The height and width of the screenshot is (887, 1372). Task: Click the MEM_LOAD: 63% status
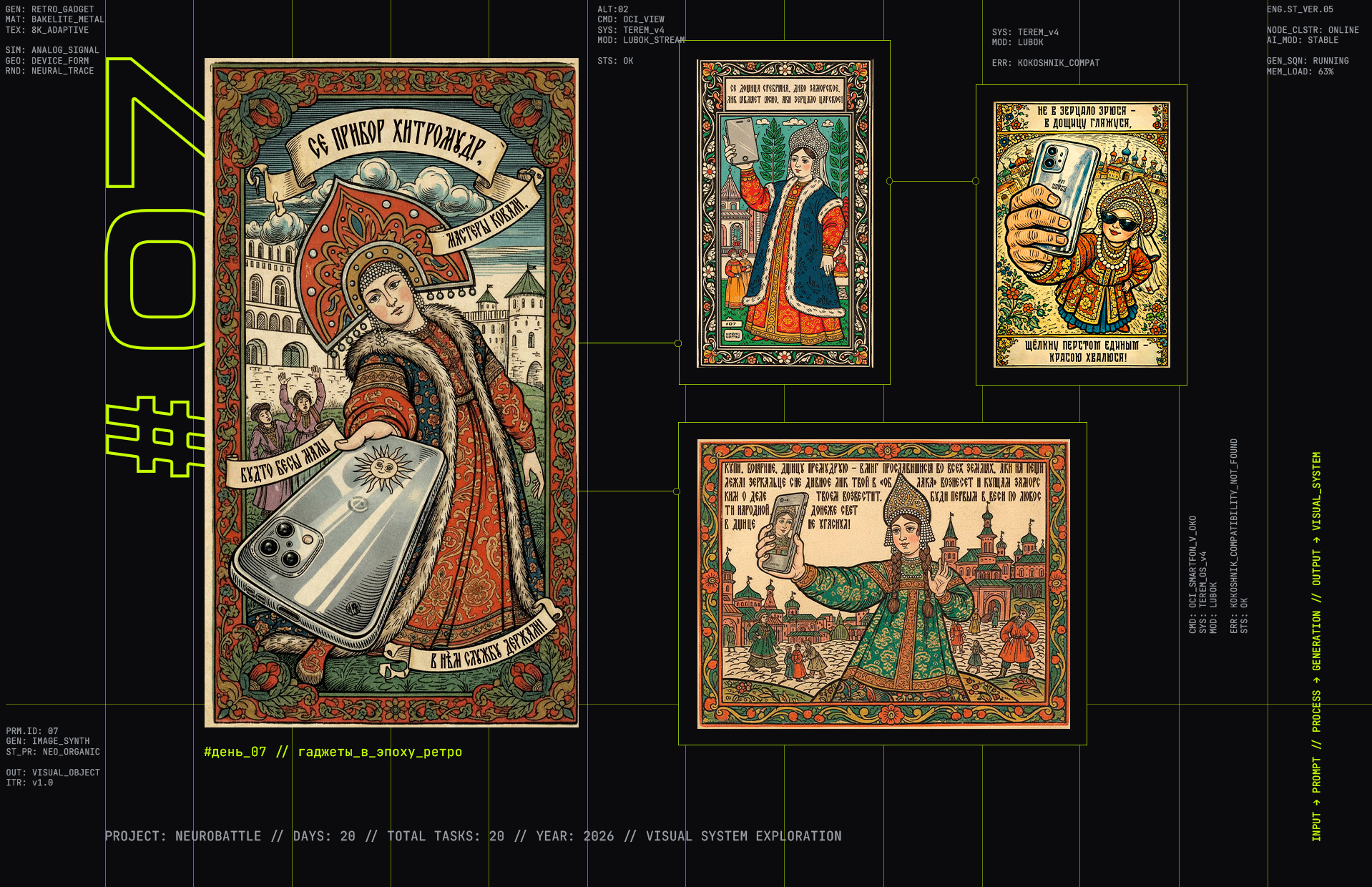1300,72
